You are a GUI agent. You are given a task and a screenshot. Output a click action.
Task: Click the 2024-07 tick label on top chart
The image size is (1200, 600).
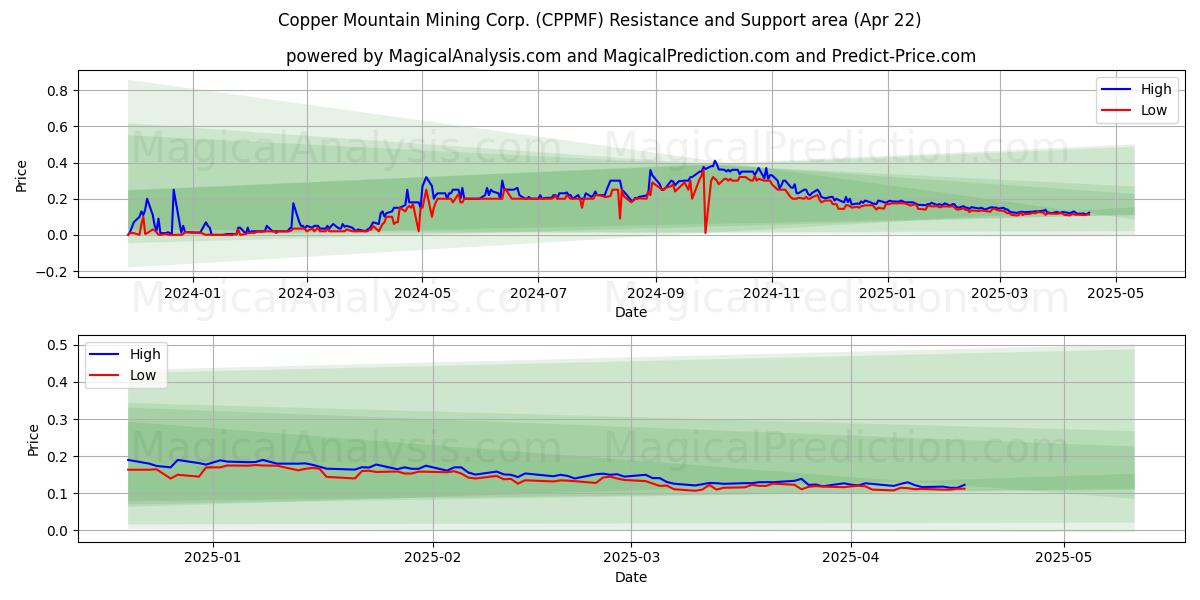(x=538, y=293)
